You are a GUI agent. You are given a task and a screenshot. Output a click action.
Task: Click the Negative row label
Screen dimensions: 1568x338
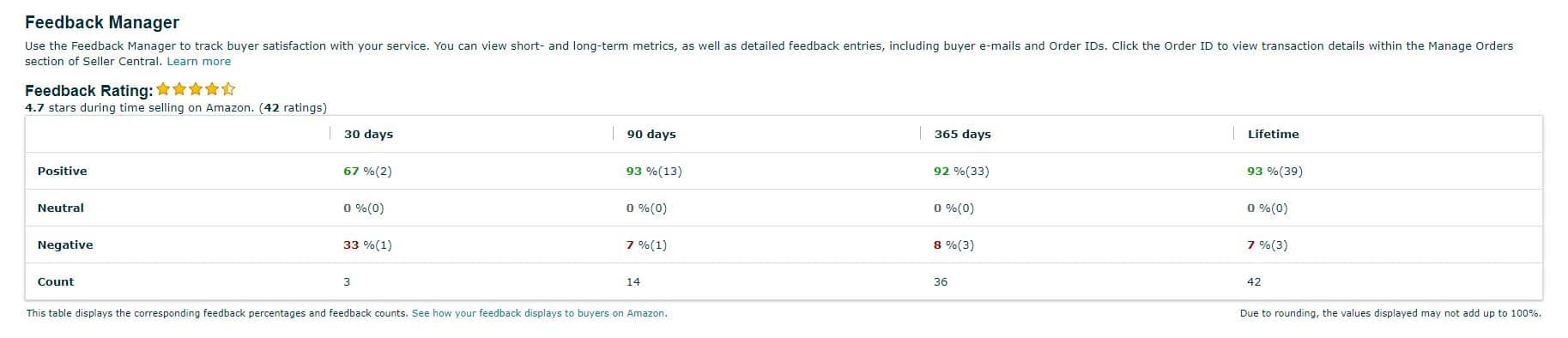(64, 245)
